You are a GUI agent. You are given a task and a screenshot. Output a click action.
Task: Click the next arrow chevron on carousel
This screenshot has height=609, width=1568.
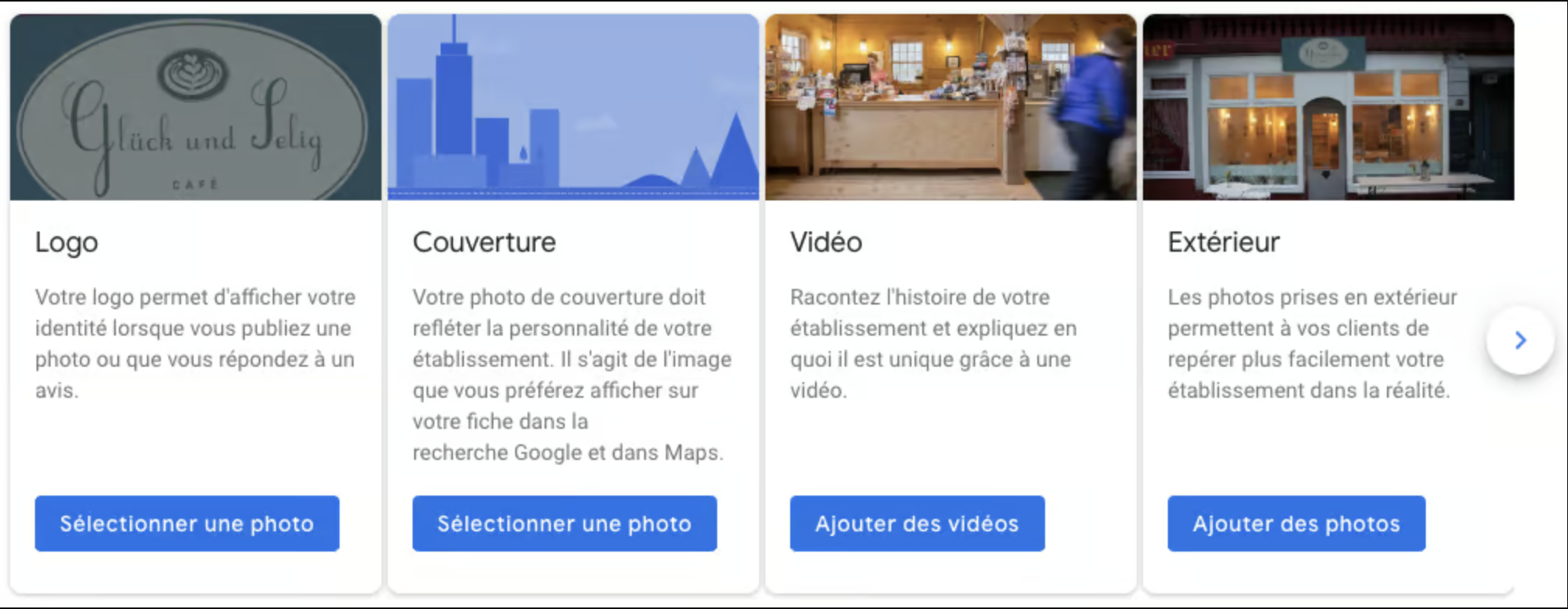[x=1520, y=340]
